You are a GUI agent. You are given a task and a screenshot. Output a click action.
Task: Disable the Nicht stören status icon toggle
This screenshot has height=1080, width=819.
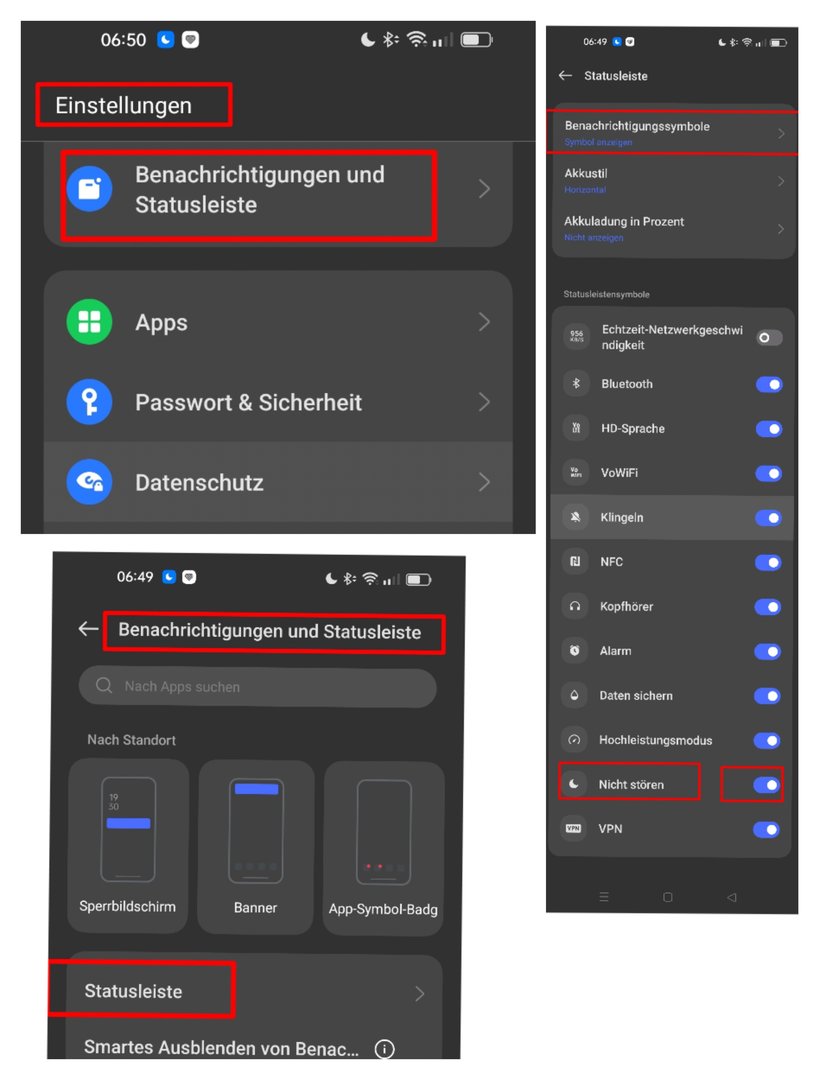click(767, 785)
